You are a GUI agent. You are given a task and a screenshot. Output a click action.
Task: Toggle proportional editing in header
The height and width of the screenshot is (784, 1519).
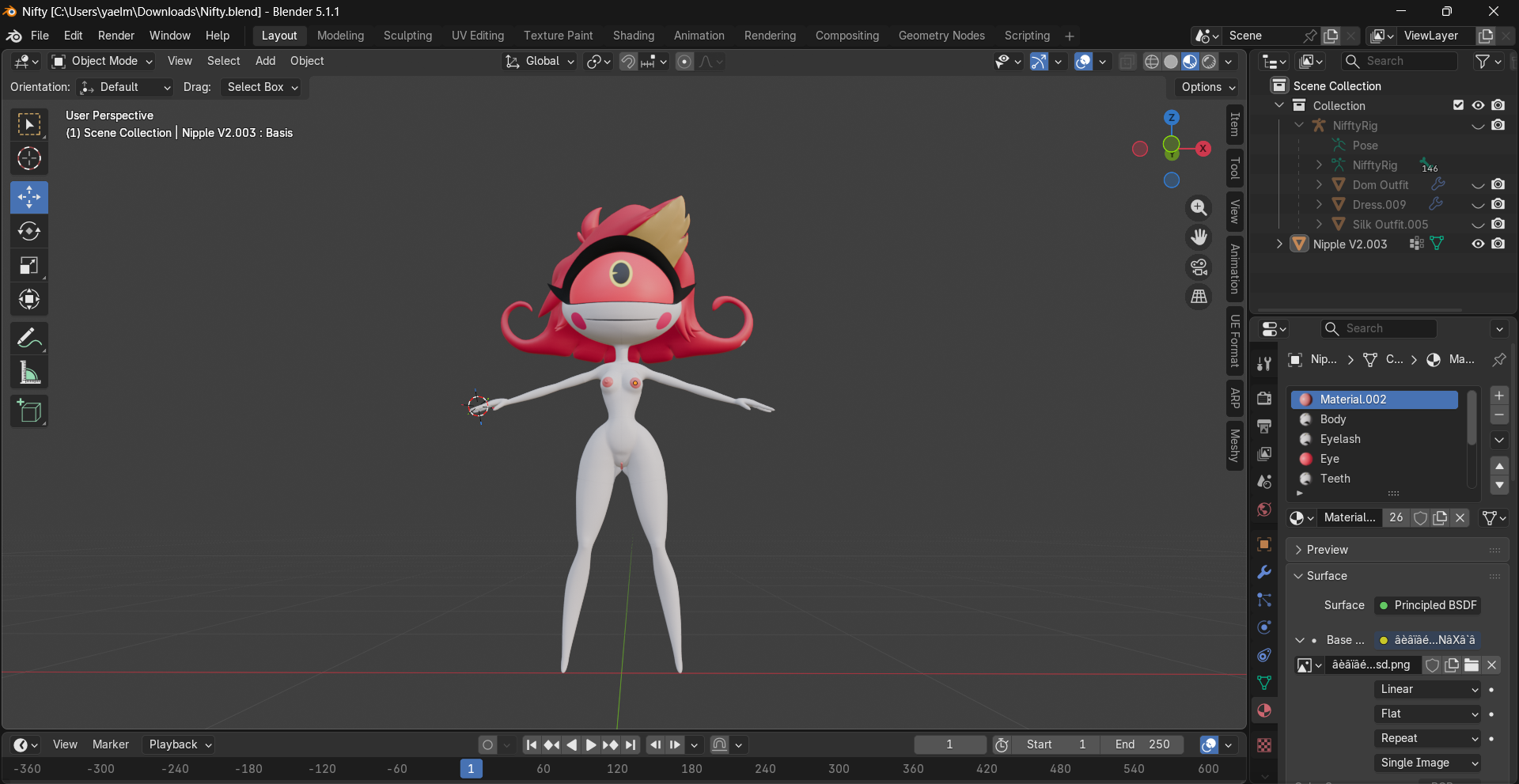(x=684, y=62)
